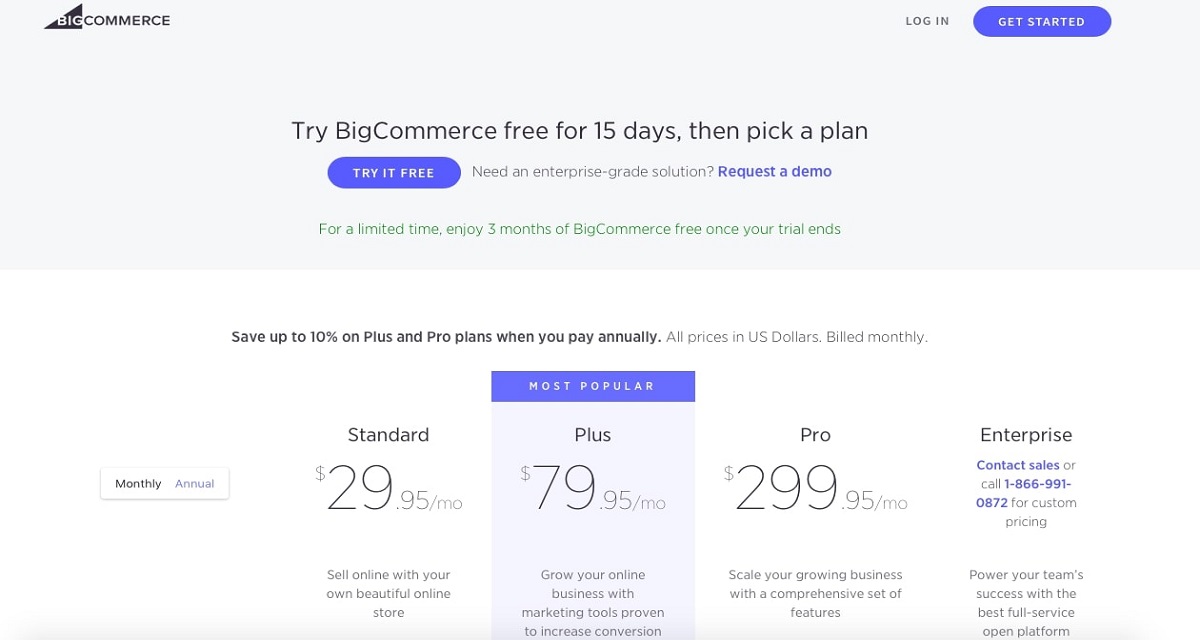Click the $299.95/mo Pro price
Viewport: 1200px width, 640px height.
tap(815, 490)
